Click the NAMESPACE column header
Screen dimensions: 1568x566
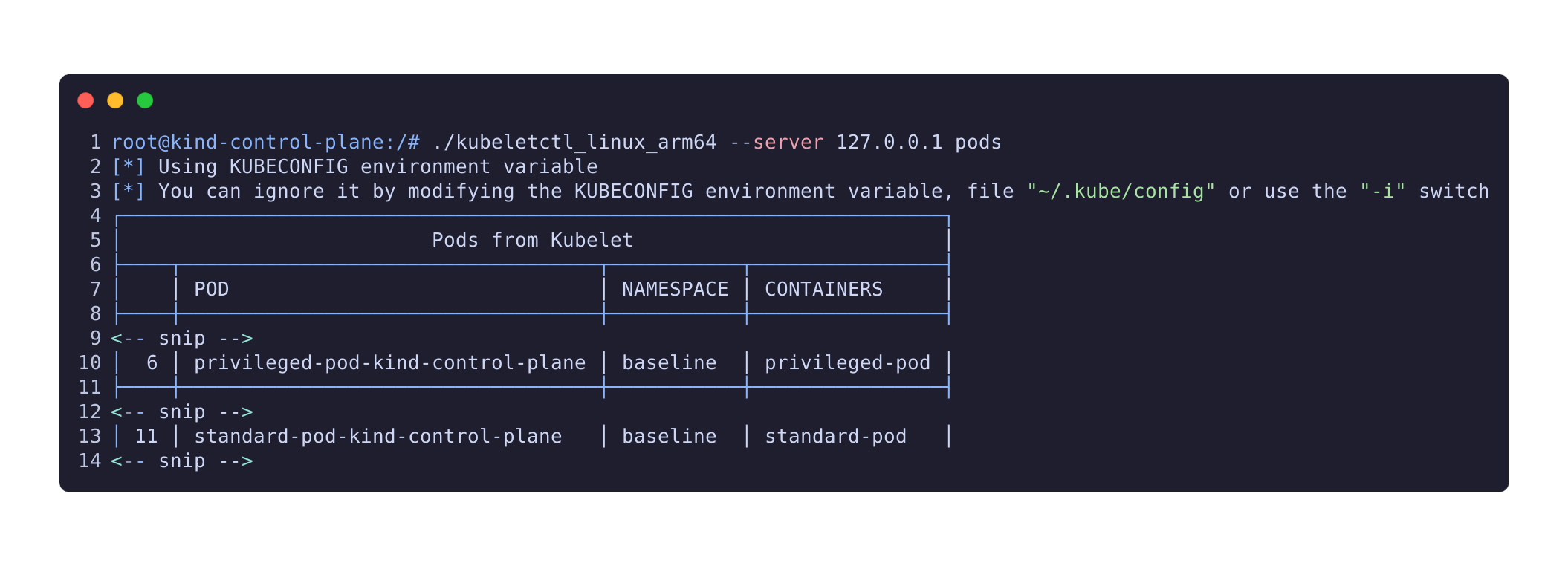pos(675,289)
